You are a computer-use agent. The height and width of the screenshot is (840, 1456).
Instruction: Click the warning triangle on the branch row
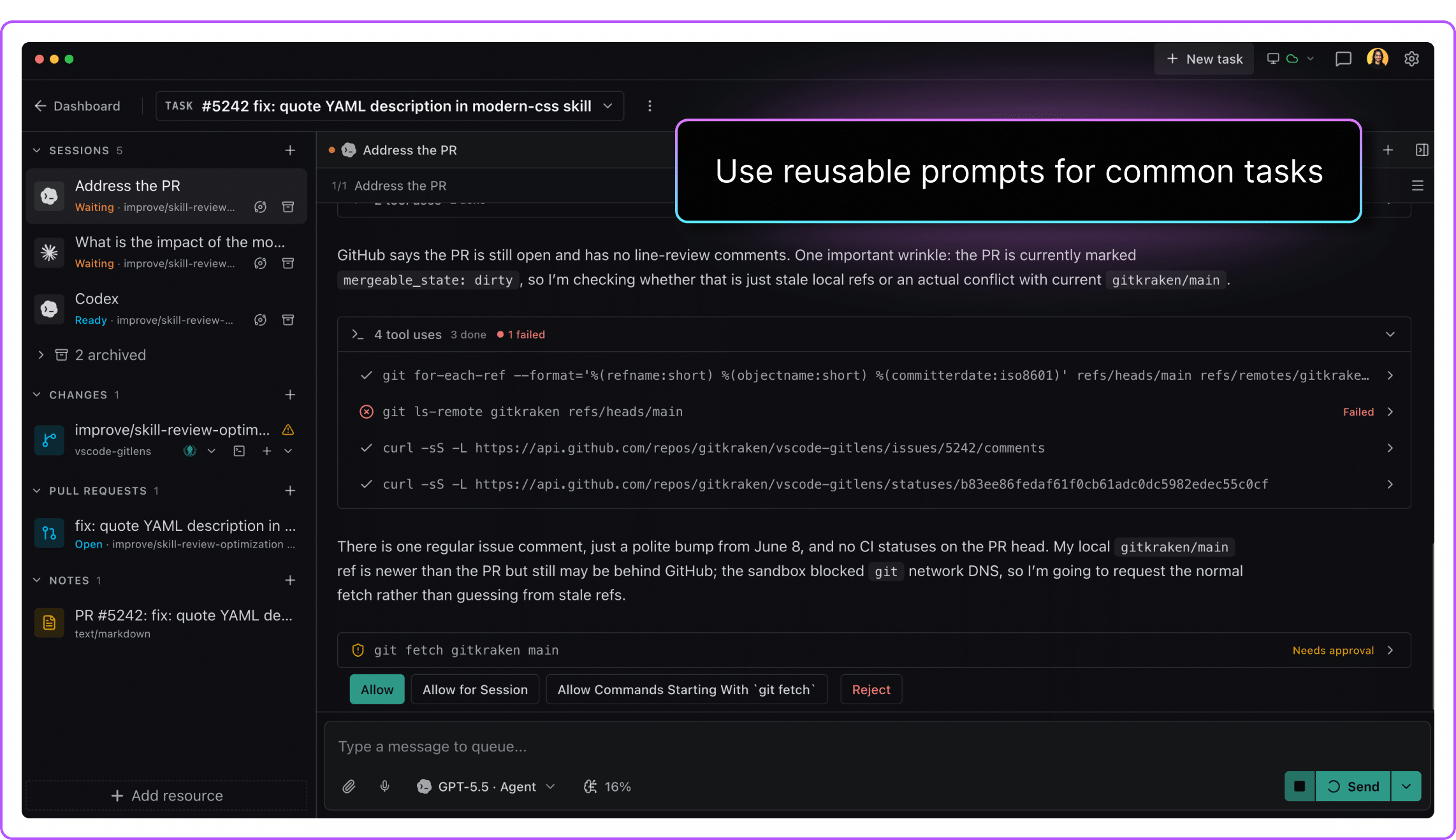(288, 430)
